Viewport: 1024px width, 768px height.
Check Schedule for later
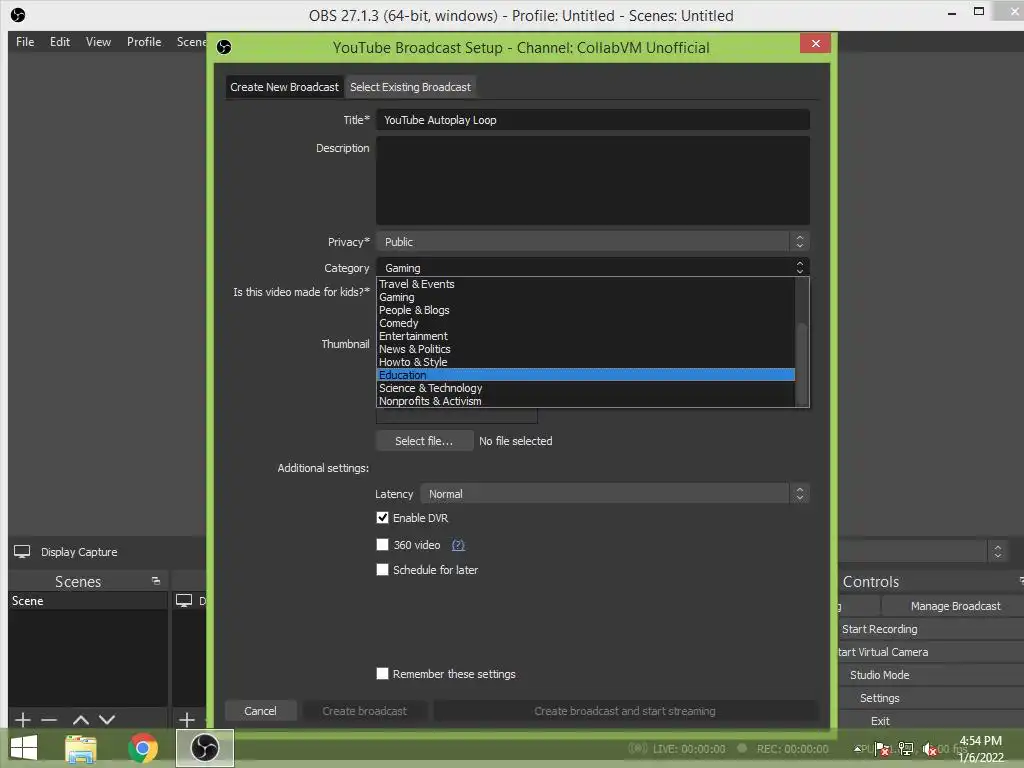click(x=383, y=569)
